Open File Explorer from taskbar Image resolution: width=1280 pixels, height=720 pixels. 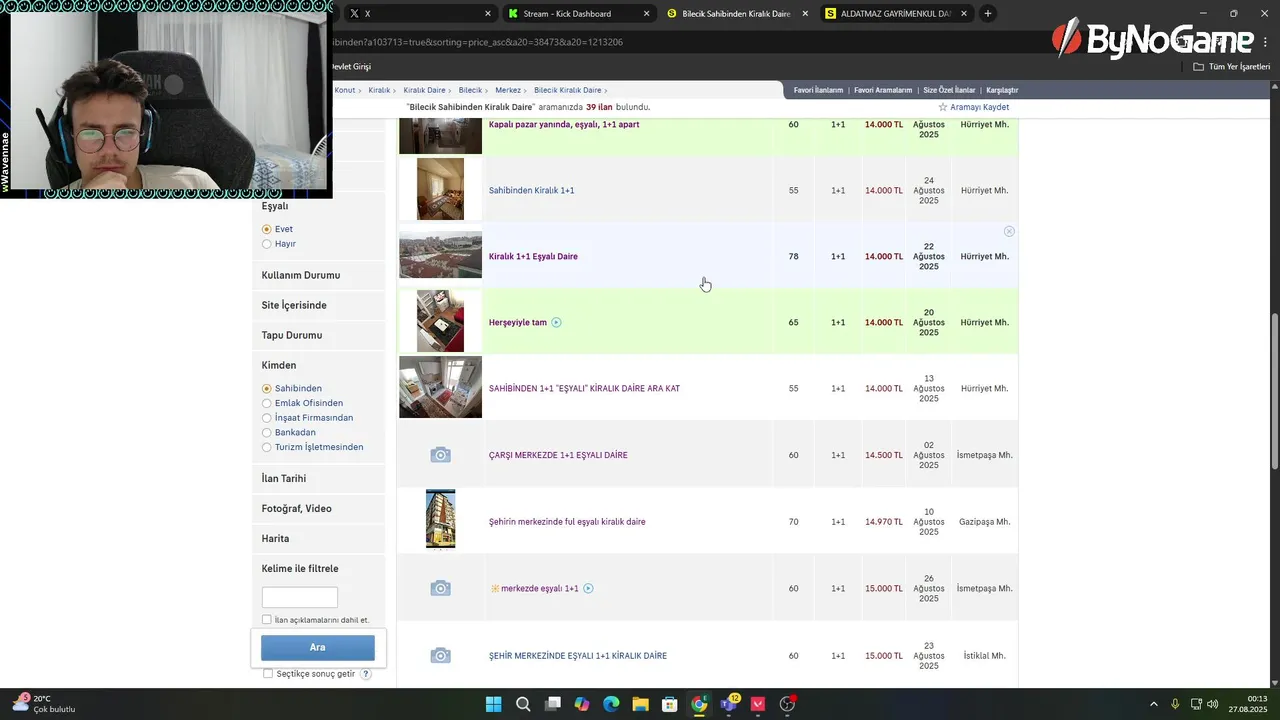(640, 704)
